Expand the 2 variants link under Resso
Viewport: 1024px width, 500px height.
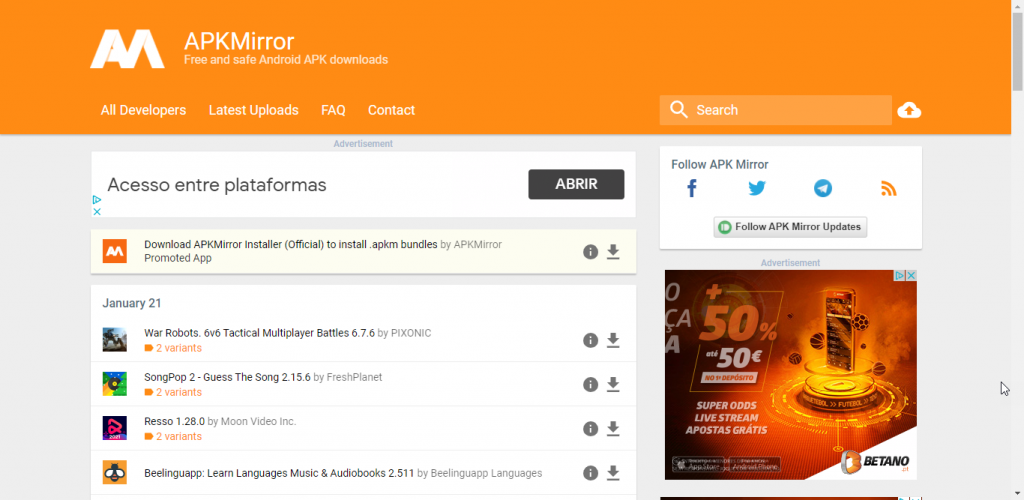(x=178, y=436)
